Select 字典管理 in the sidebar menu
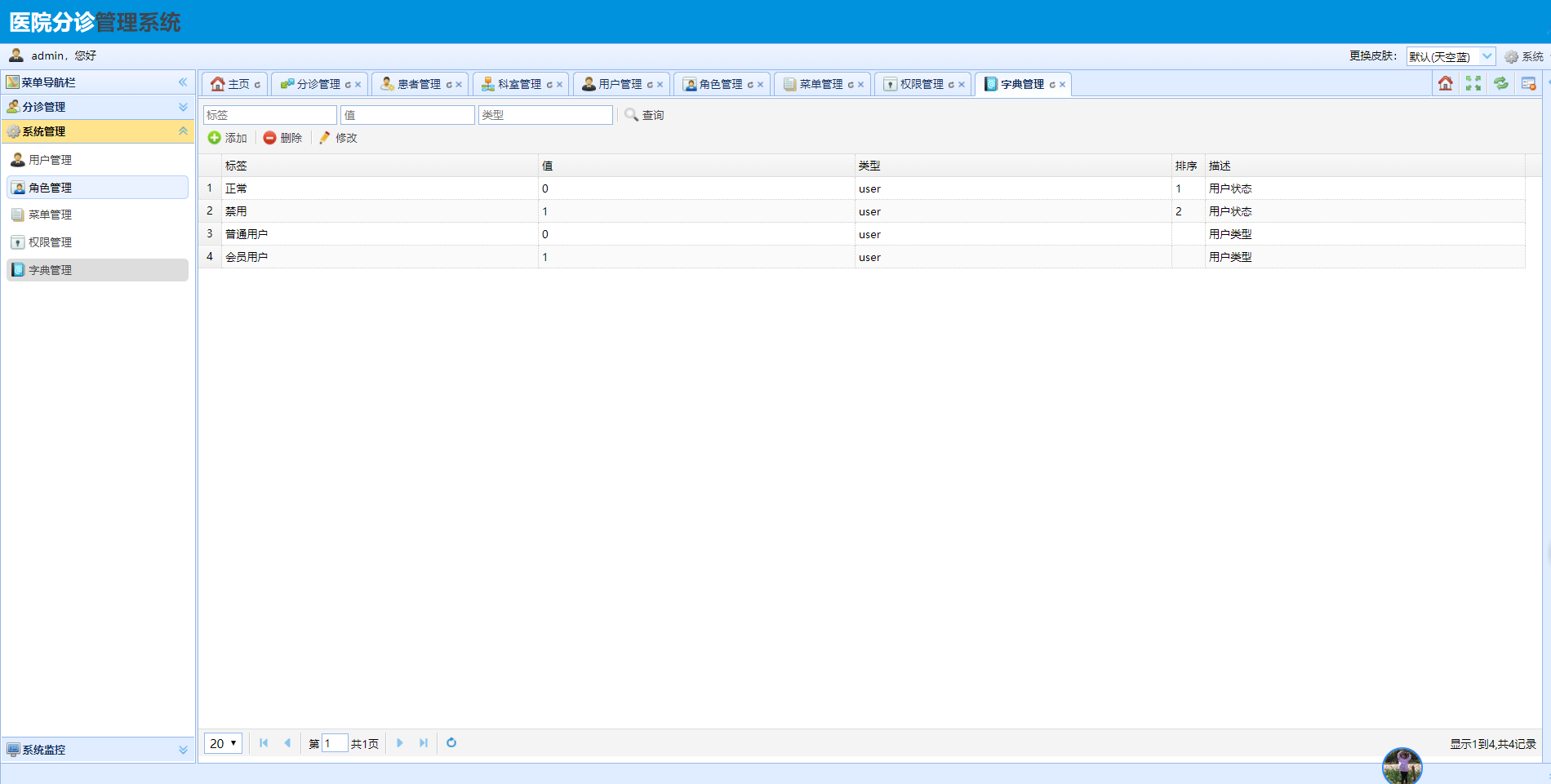Viewport: 1551px width, 784px height. pyautogui.click(x=97, y=270)
